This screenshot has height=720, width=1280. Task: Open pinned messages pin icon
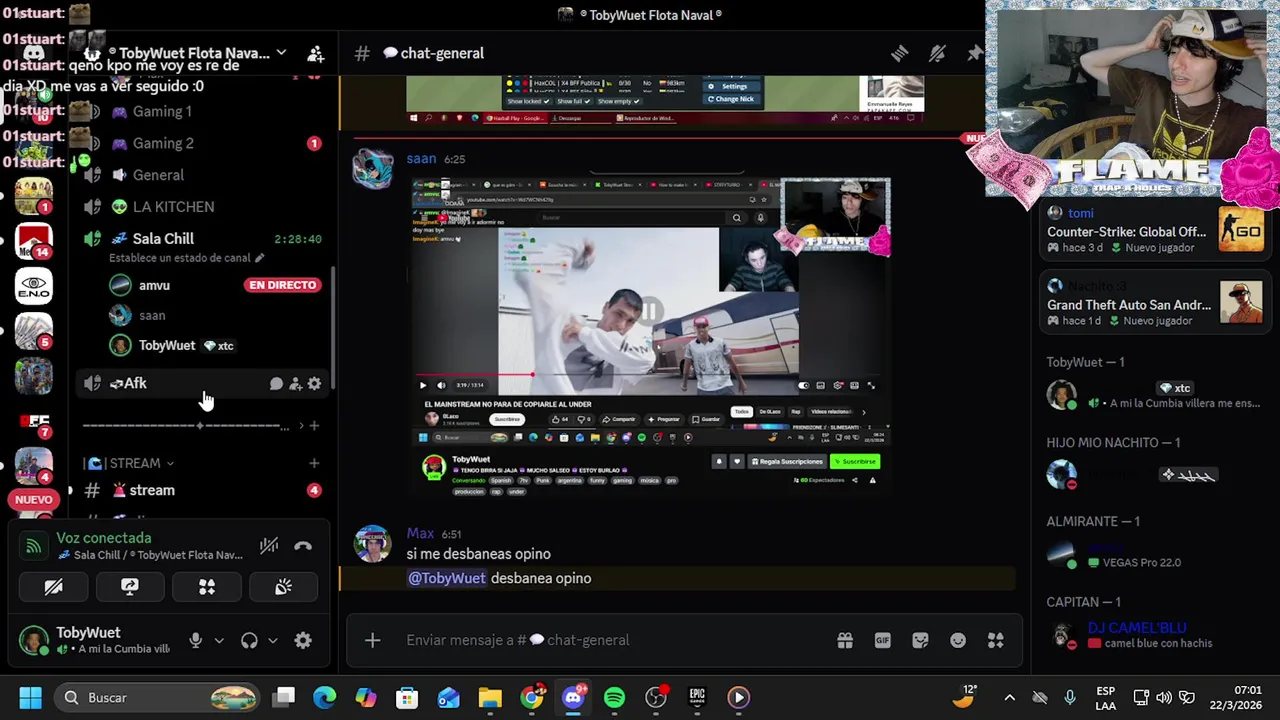pyautogui.click(x=974, y=53)
